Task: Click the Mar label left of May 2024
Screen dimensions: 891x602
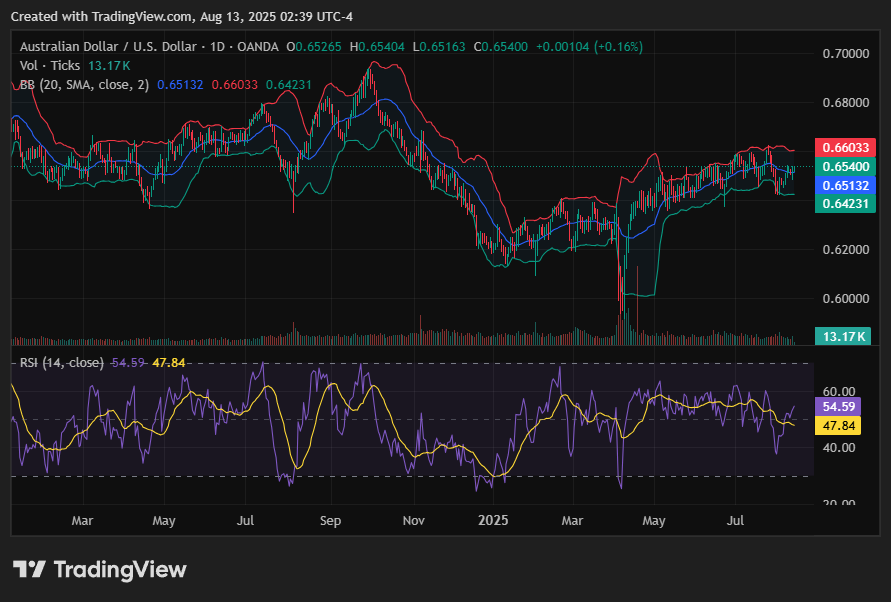Action: coord(82,521)
